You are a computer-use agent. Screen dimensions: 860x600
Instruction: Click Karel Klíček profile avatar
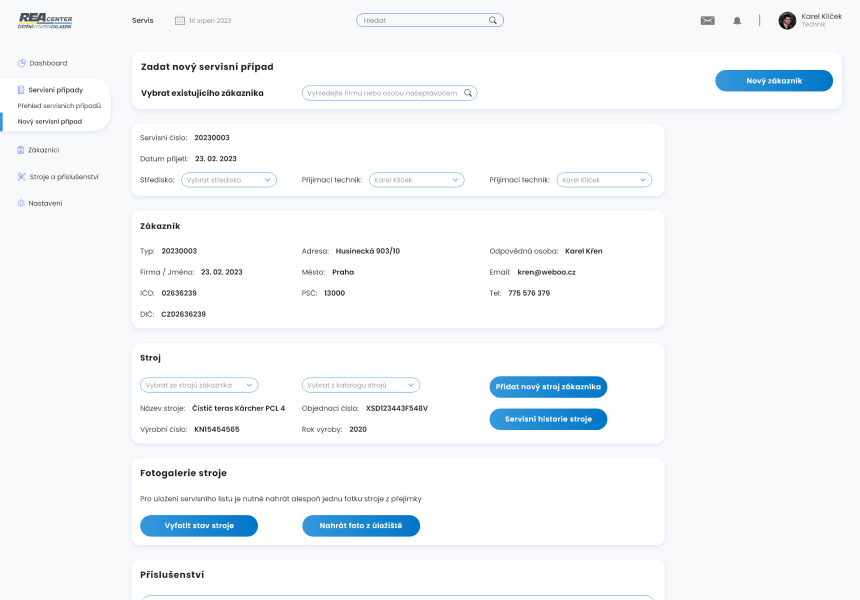(787, 20)
